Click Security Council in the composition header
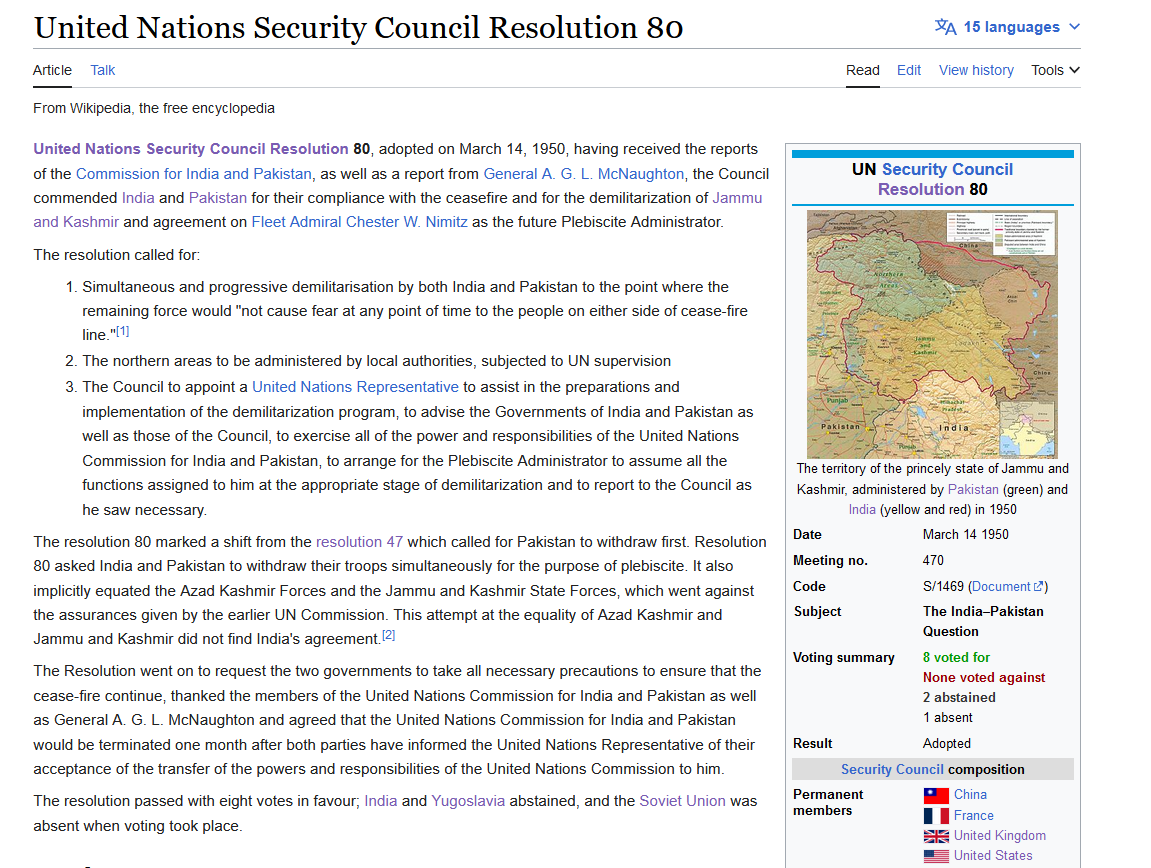The width and height of the screenshot is (1151, 868). click(892, 770)
